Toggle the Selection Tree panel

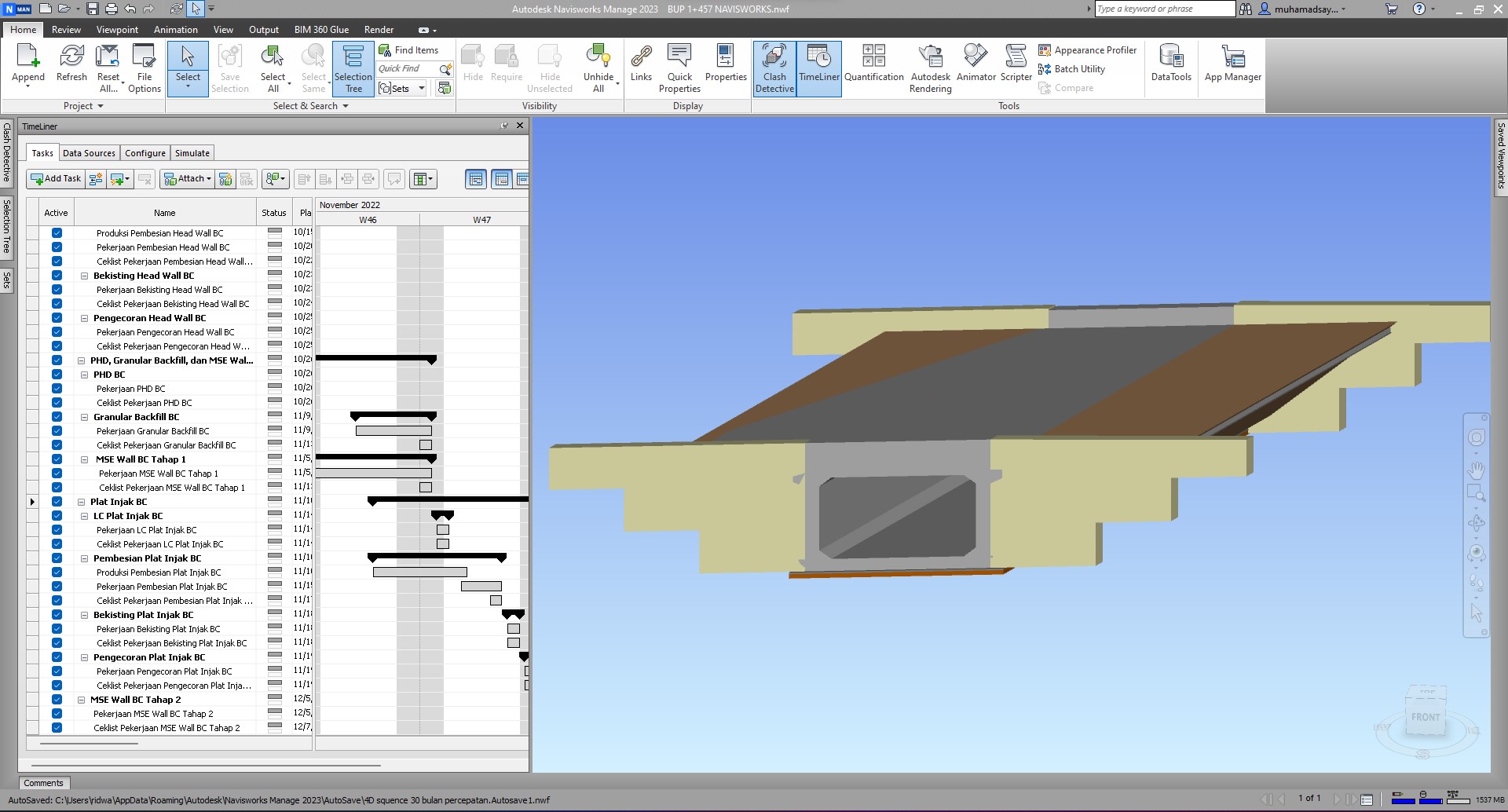tap(353, 68)
